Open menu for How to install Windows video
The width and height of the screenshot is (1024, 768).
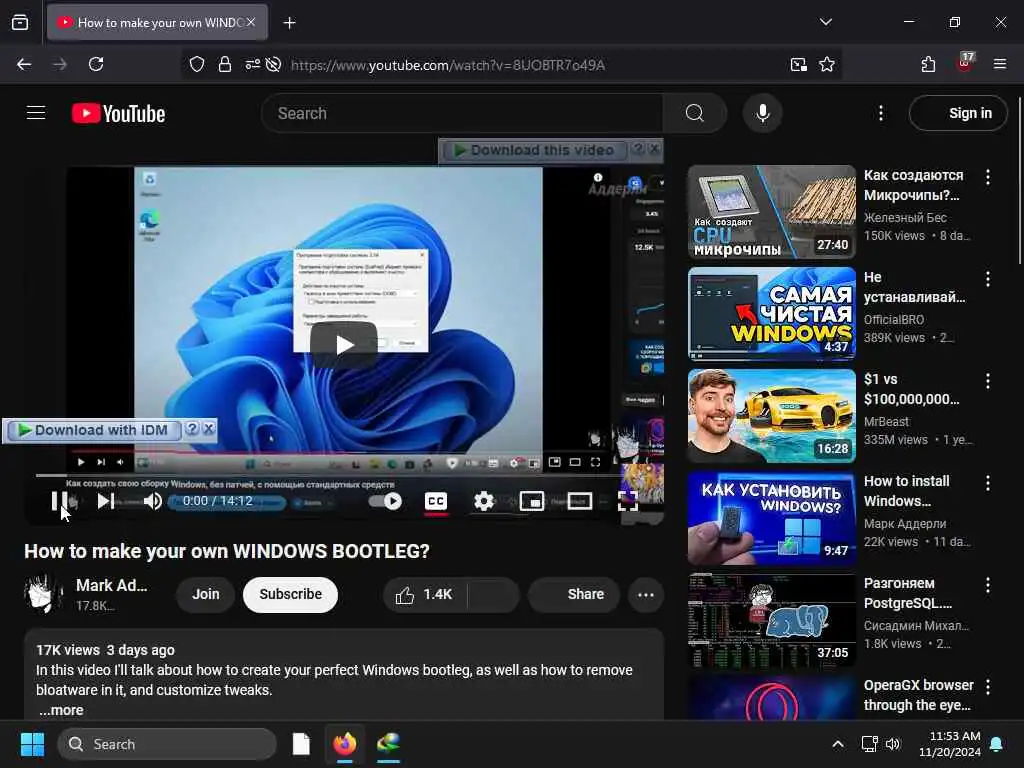[x=987, y=483]
